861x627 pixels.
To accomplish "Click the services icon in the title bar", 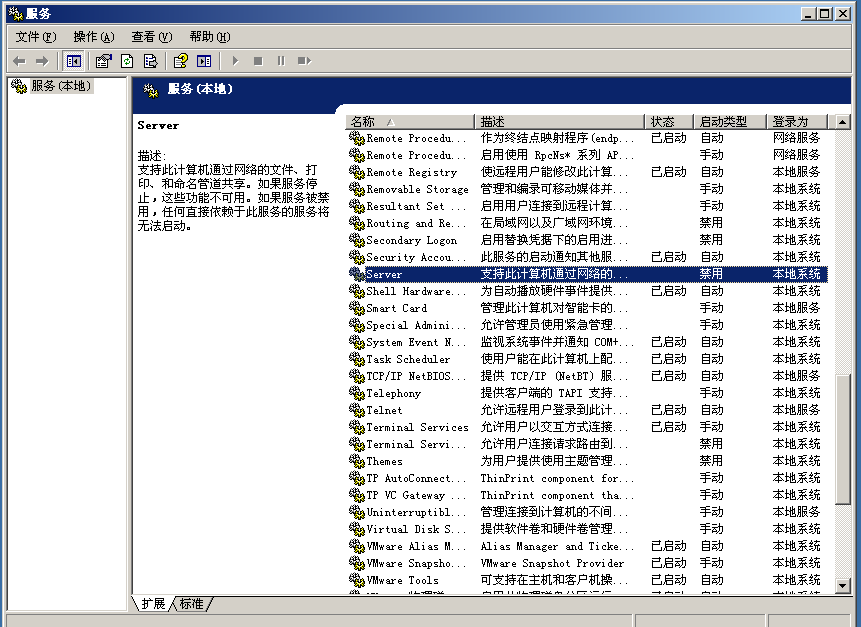I will (16, 13).
